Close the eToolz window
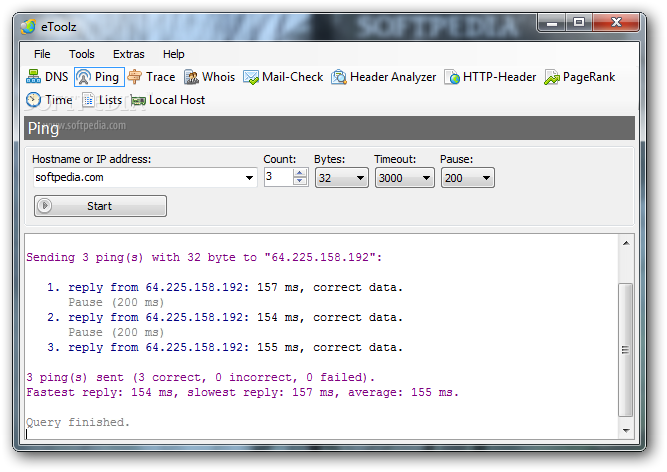Image resolution: width=667 pixels, height=472 pixels. tap(616, 23)
